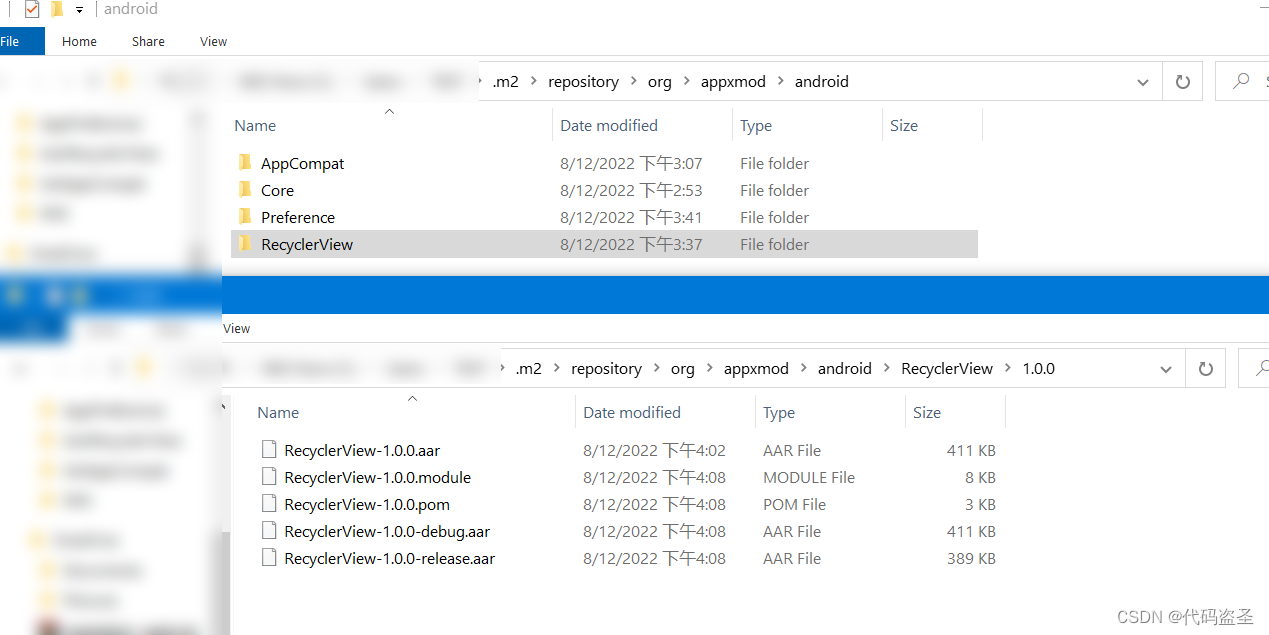Image resolution: width=1269 pixels, height=635 pixels.
Task: Click AppCompat date 8/12/2022 下午3:07
Action: tap(631, 163)
